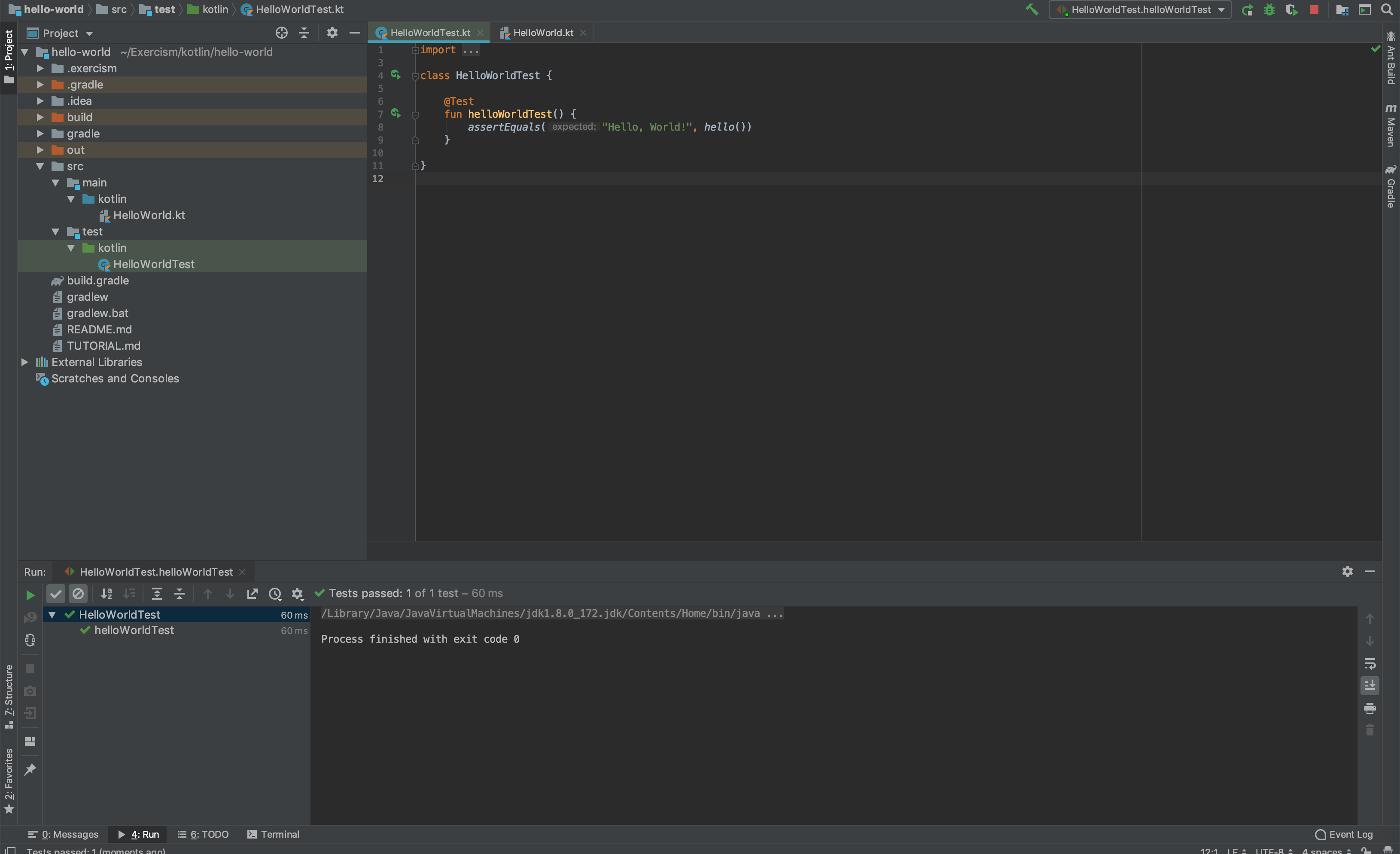Viewport: 1400px width, 854px height.
Task: Click the red Stop button in the top toolbar
Action: click(x=1314, y=9)
